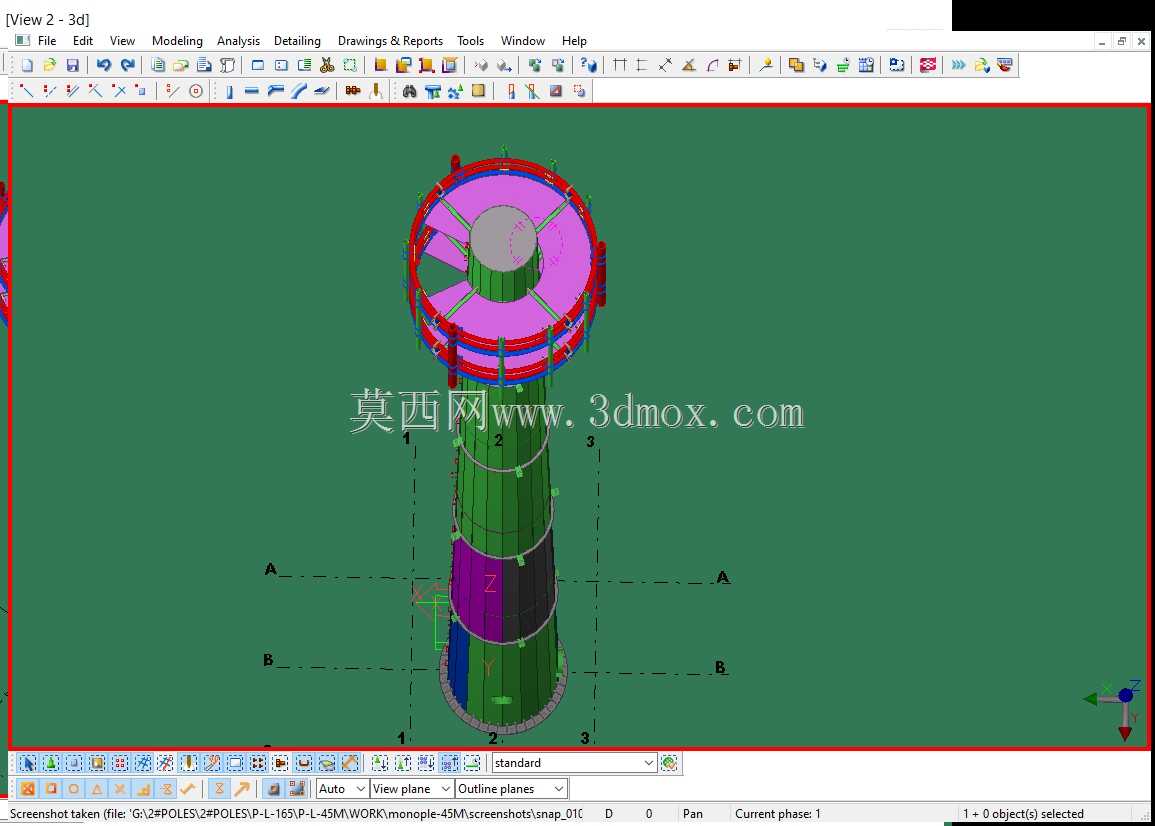Open the View menu

click(x=122, y=41)
